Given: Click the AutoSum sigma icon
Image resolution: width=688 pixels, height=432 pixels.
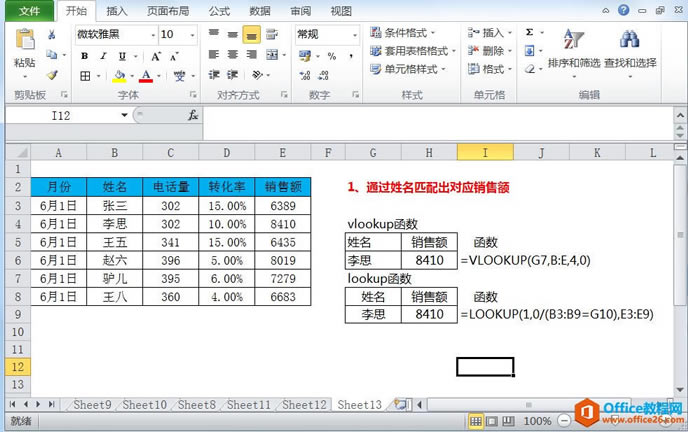Looking at the screenshot, I should point(530,32).
